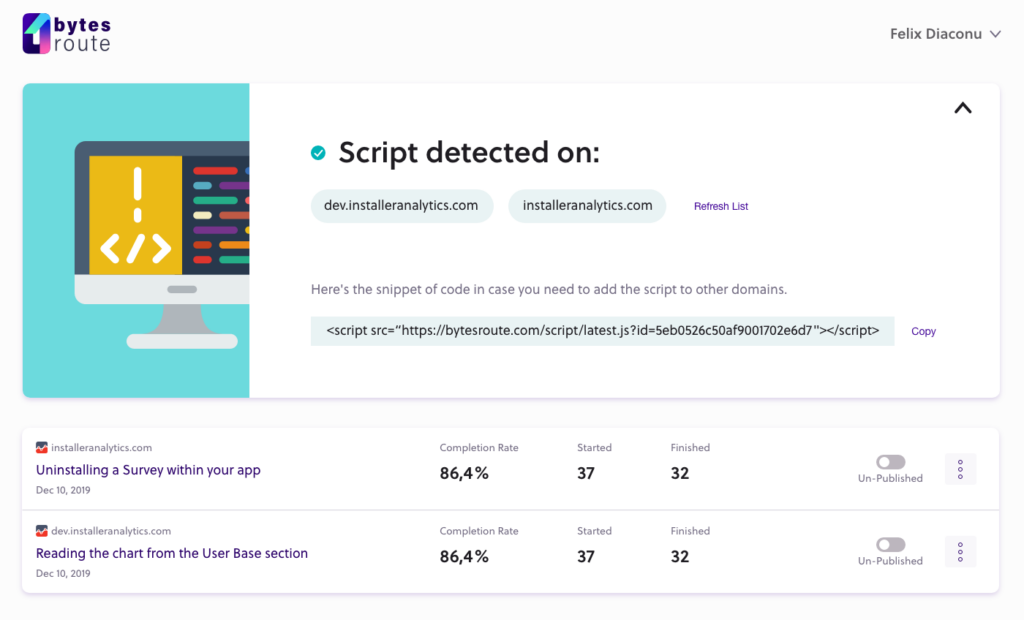The width and height of the screenshot is (1024, 620).
Task: Click the 86,4% value in Uninstalling a Survey row
Action: tap(464, 473)
